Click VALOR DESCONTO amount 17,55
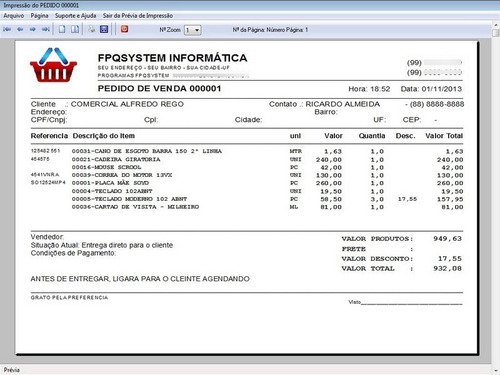This screenshot has width=500, height=375. 450,259
